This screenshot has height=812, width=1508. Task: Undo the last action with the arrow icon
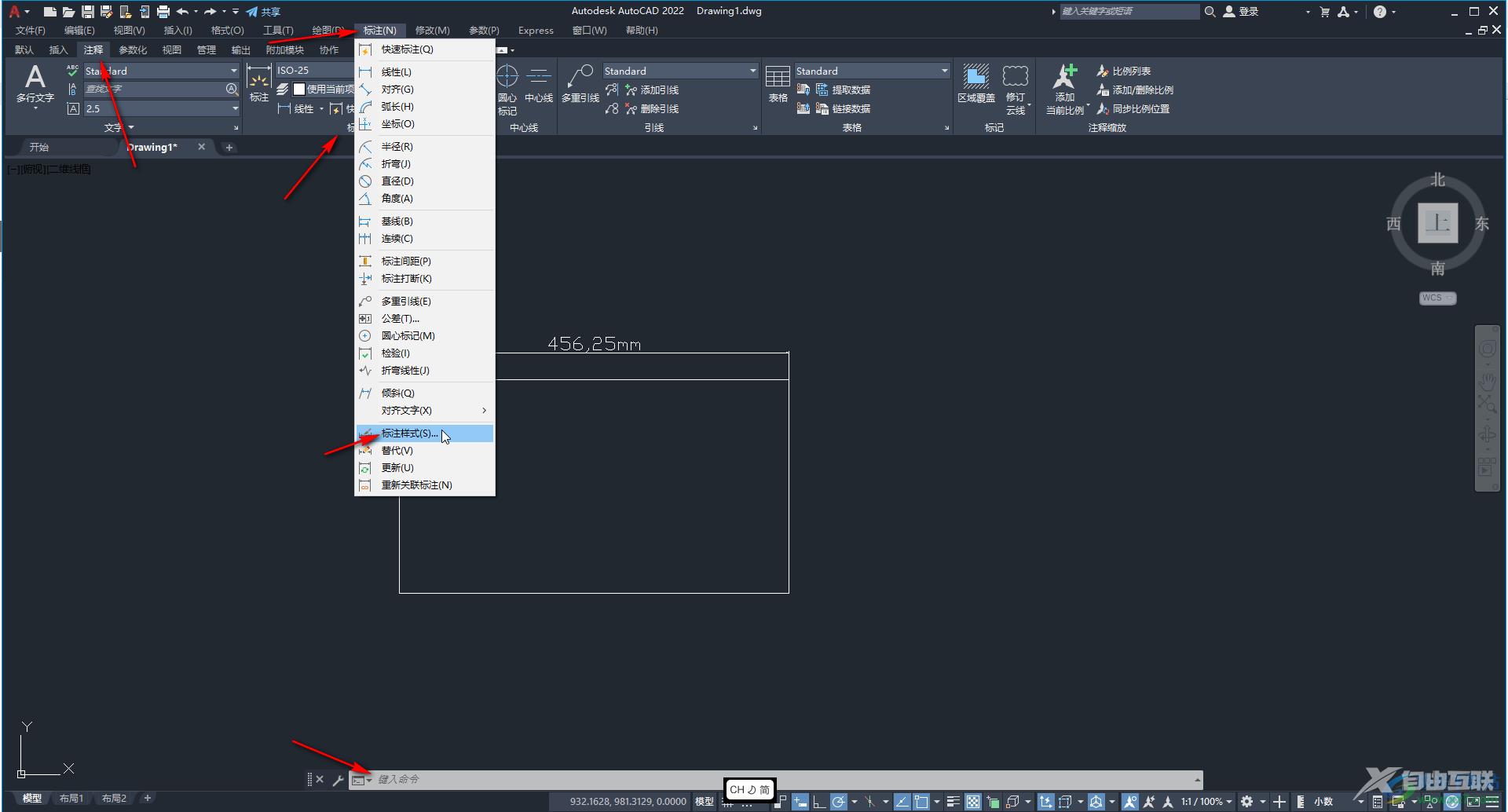point(182,12)
